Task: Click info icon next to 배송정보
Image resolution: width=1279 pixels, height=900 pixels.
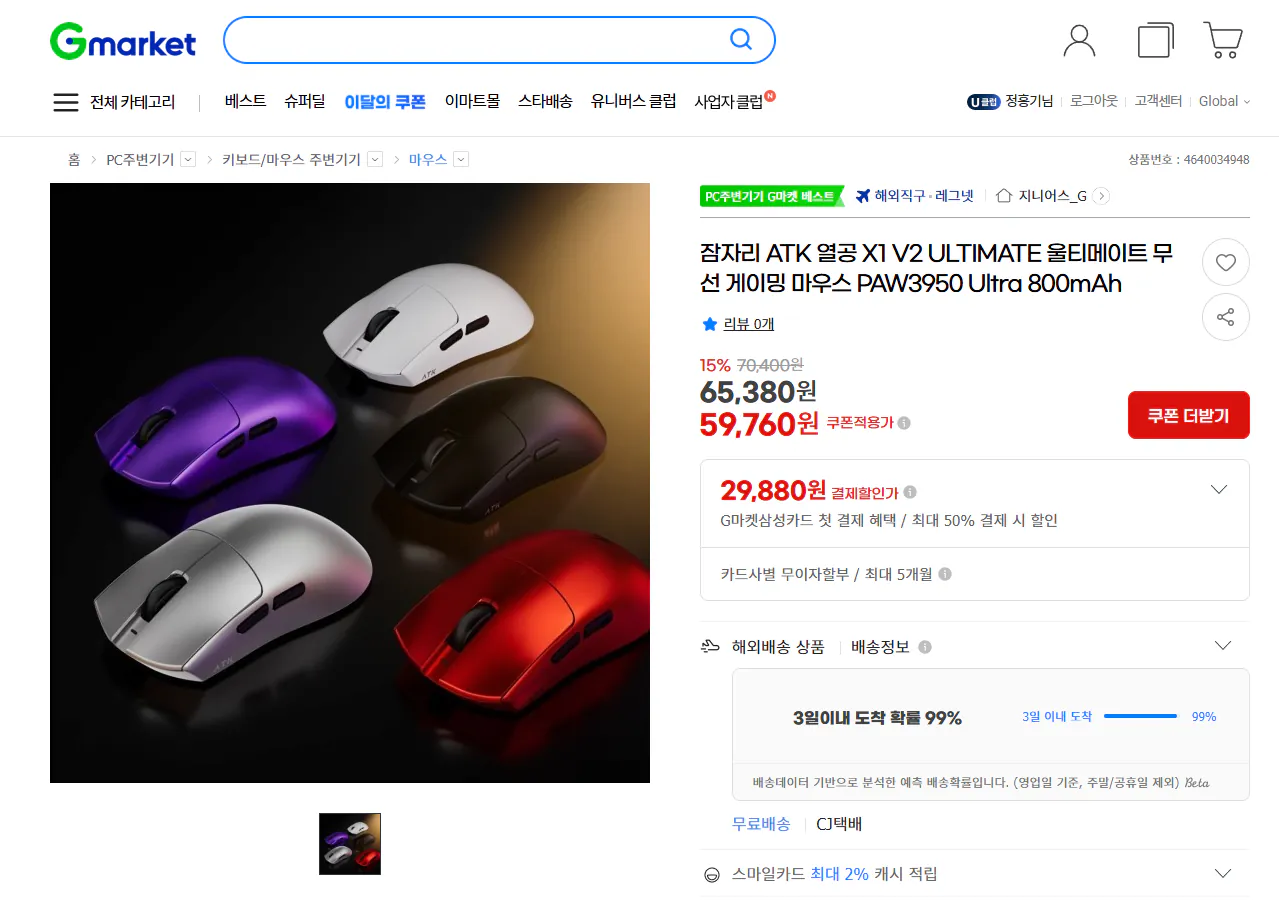Action: coord(925,647)
